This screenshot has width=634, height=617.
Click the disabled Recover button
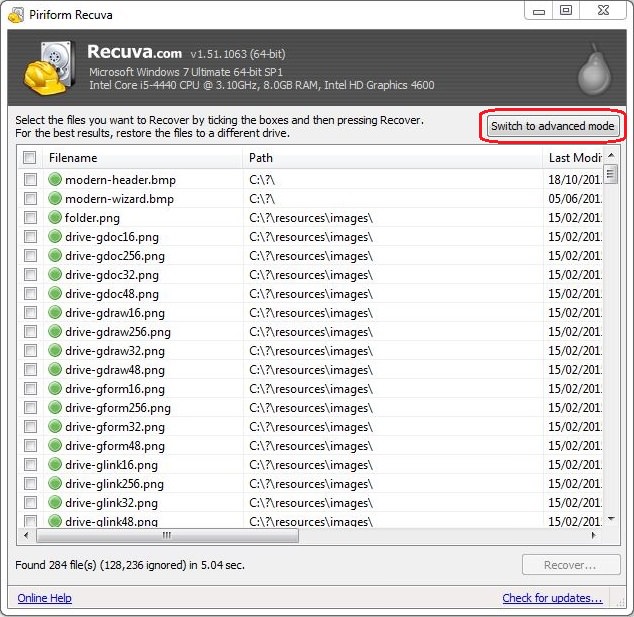pos(571,564)
